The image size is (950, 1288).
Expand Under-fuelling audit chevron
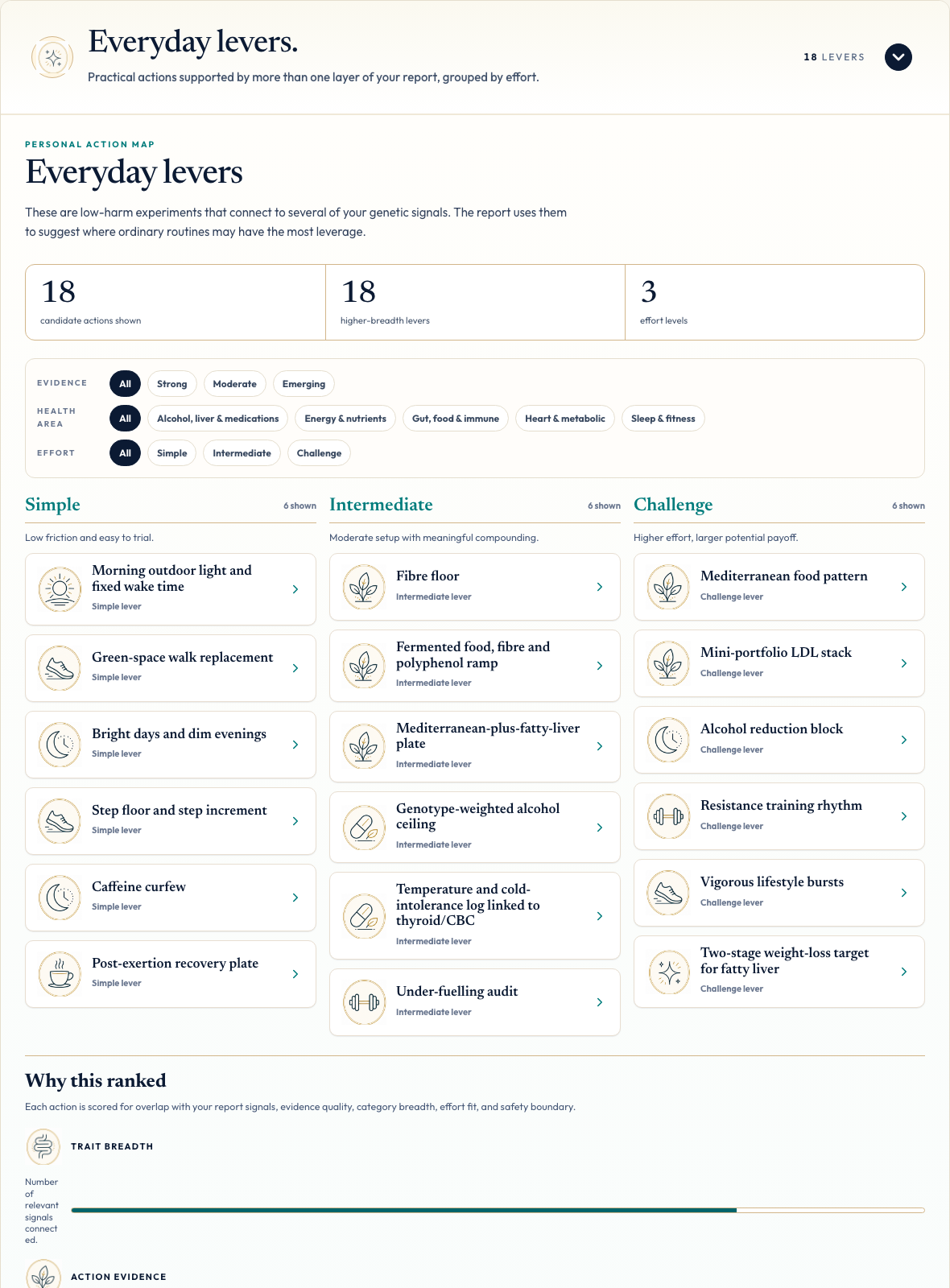[600, 1002]
